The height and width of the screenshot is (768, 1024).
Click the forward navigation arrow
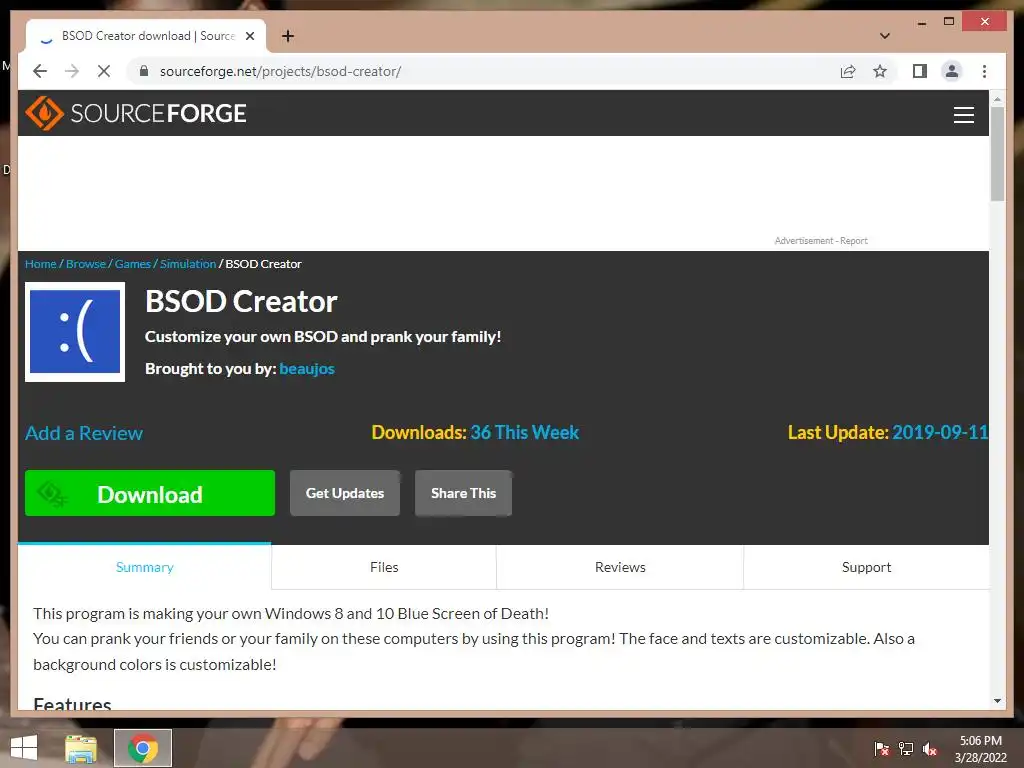pyautogui.click(x=72, y=71)
